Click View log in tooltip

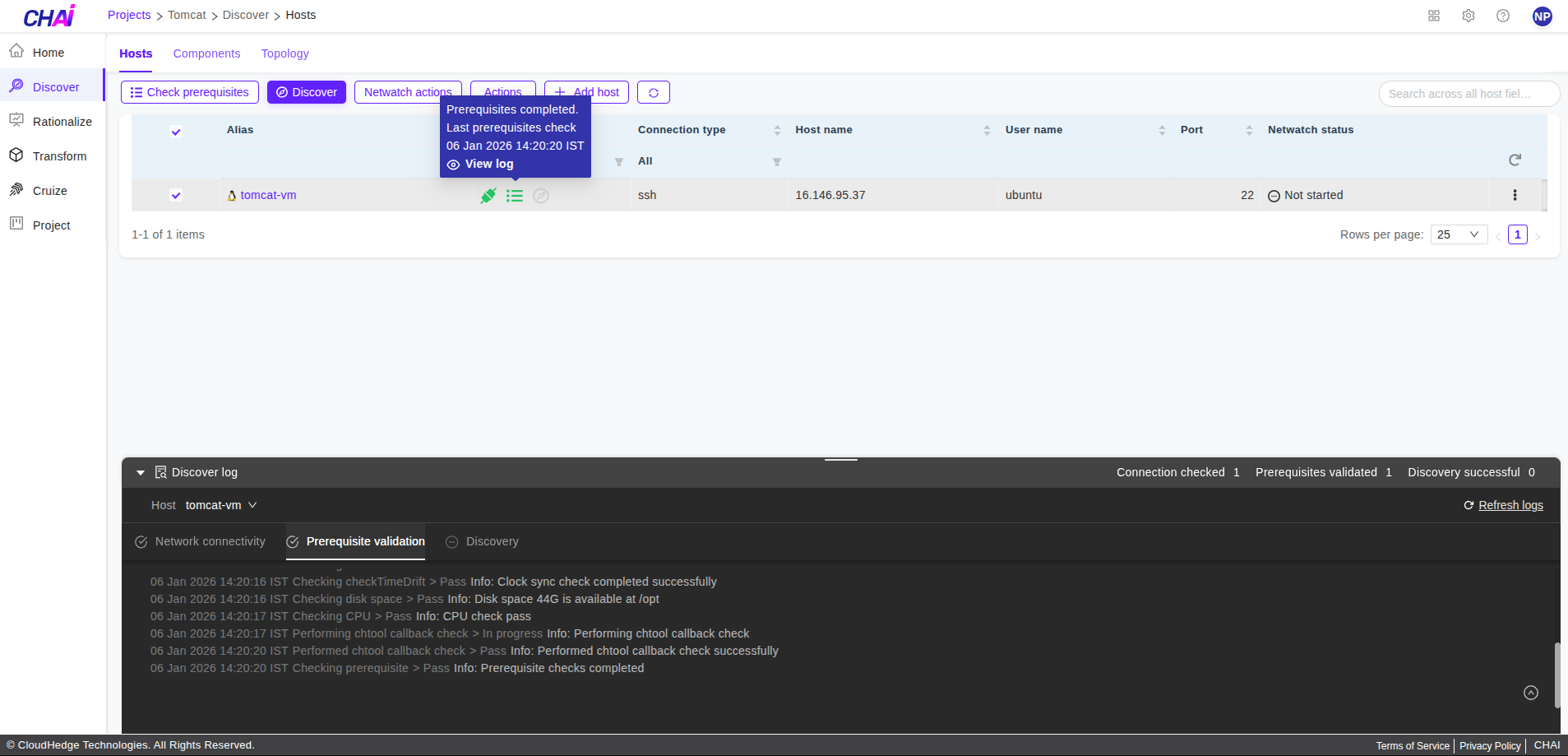click(x=480, y=164)
